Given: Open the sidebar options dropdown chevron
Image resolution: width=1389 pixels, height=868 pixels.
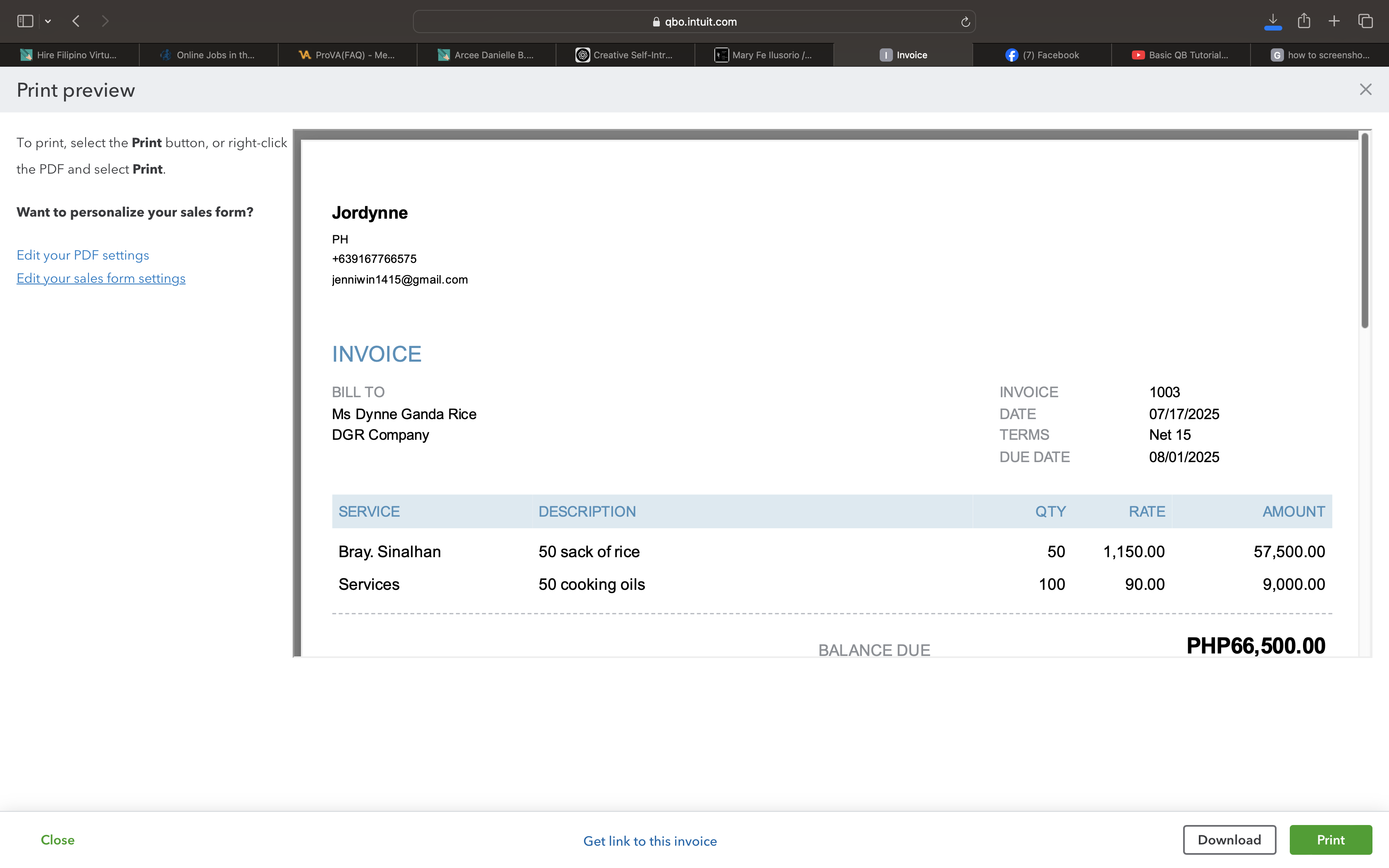Looking at the screenshot, I should click(48, 21).
